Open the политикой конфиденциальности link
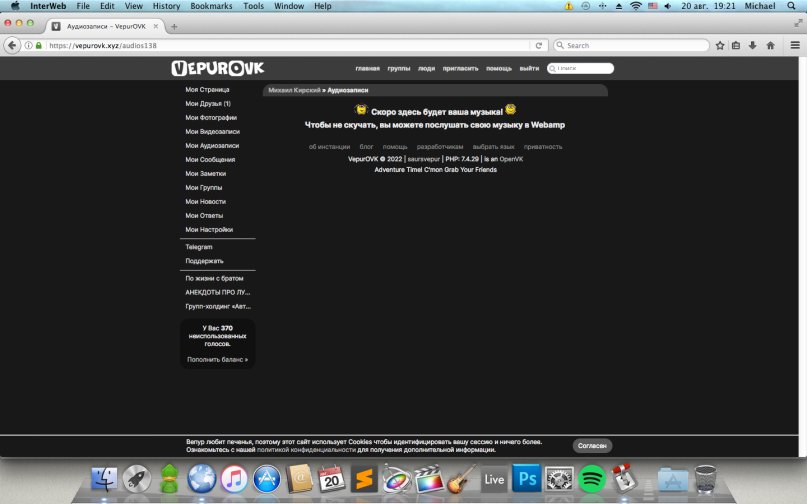 (306, 450)
